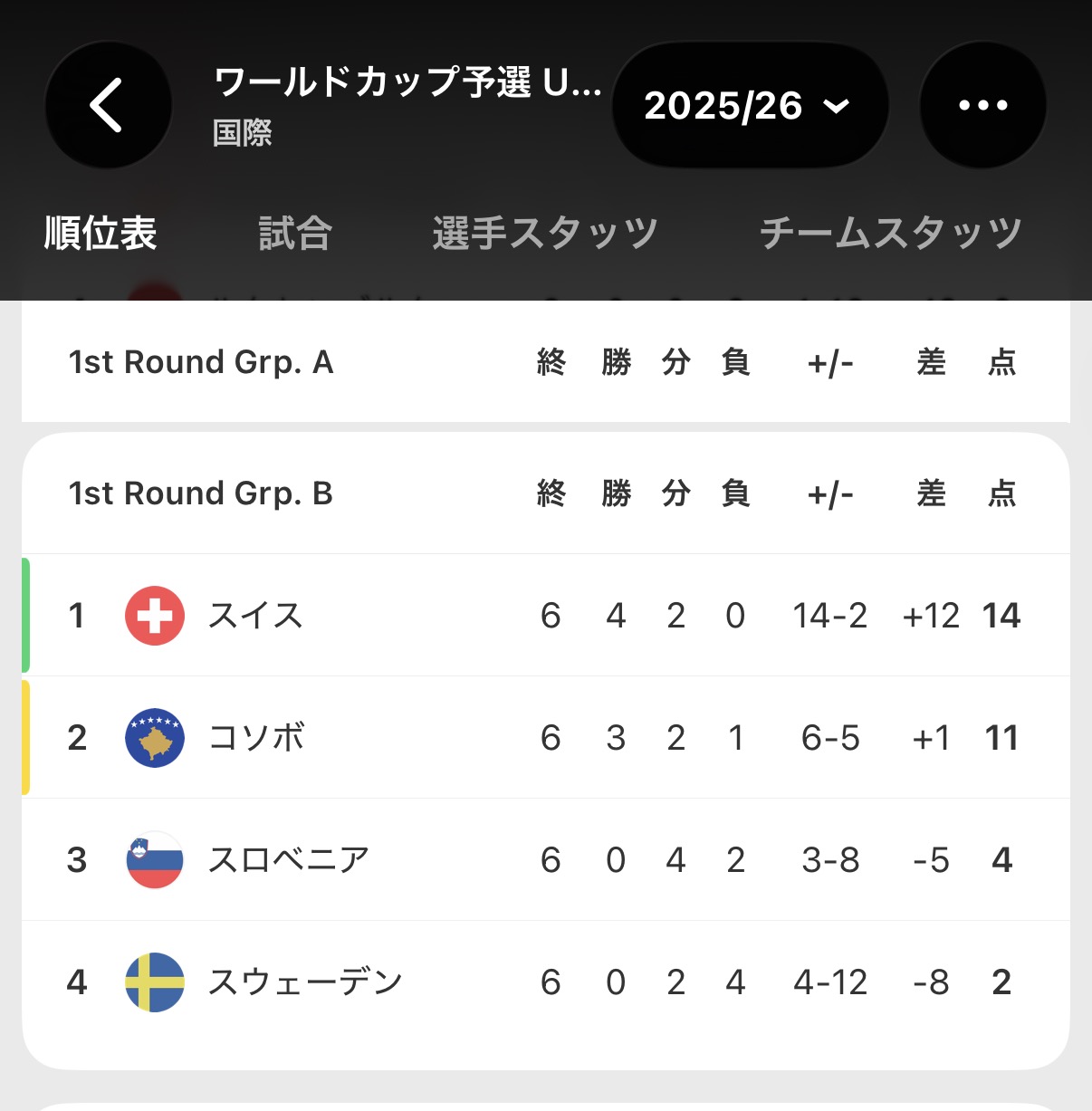
Task: Open the 2025/26 season dropdown
Action: tap(751, 105)
